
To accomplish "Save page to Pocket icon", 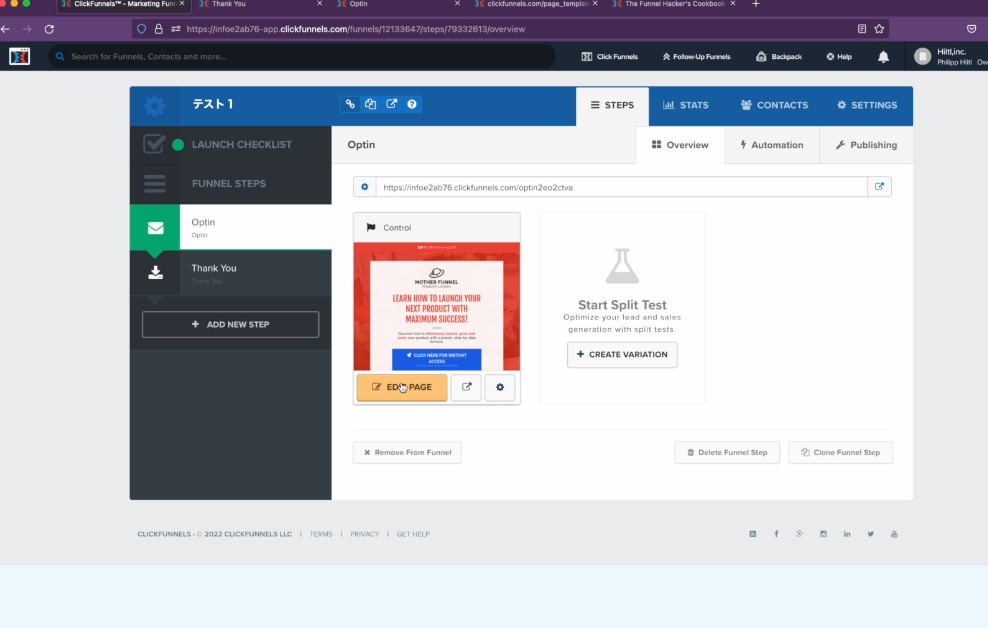I will coord(972,29).
